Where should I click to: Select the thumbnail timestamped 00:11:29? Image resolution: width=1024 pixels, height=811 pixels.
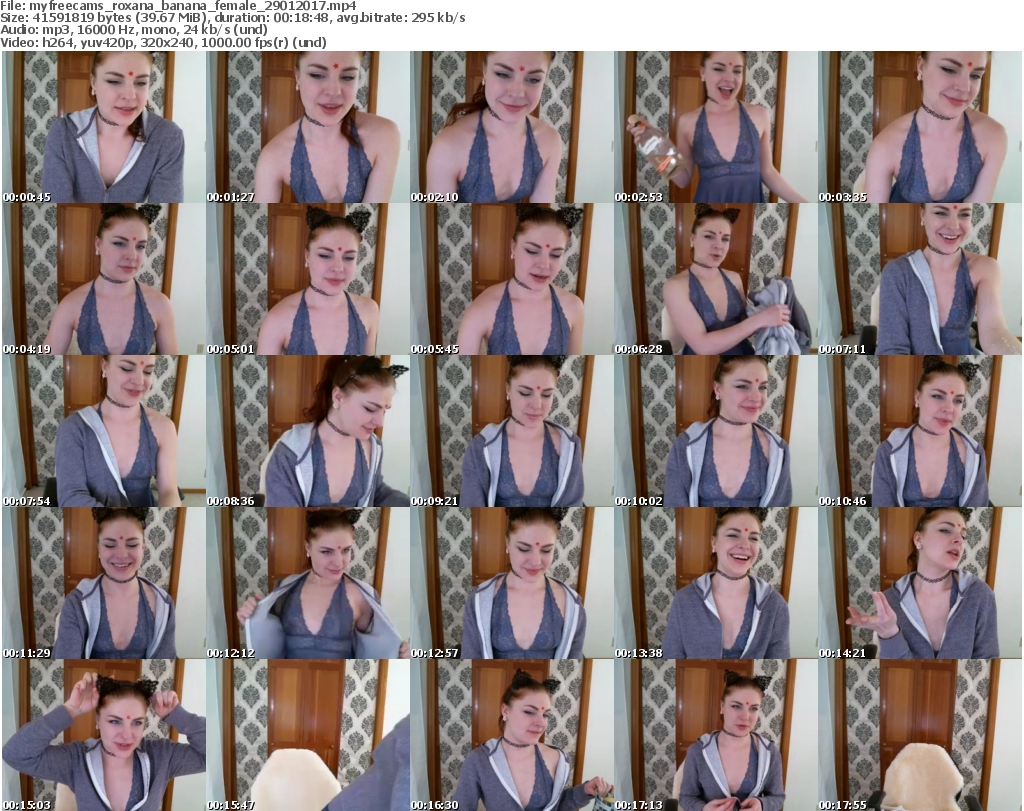[104, 583]
